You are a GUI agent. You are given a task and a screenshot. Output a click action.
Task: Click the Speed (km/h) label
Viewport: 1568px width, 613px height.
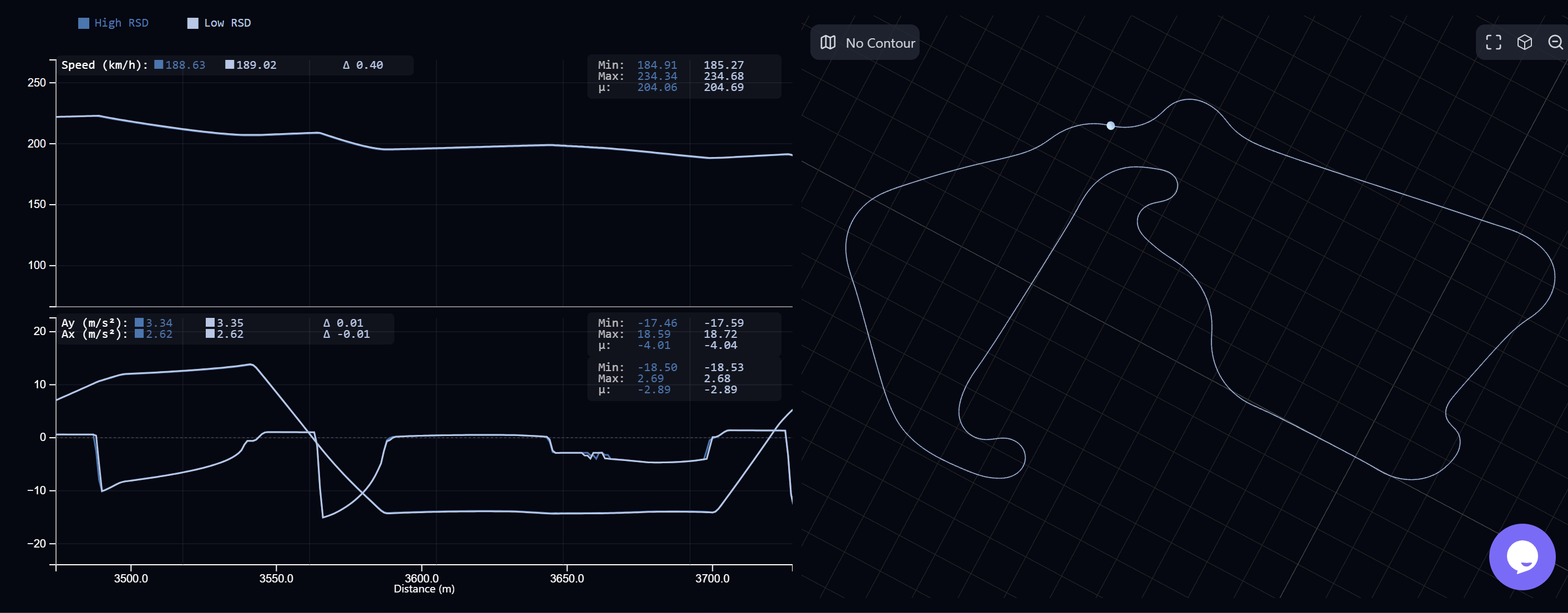pyautogui.click(x=105, y=65)
